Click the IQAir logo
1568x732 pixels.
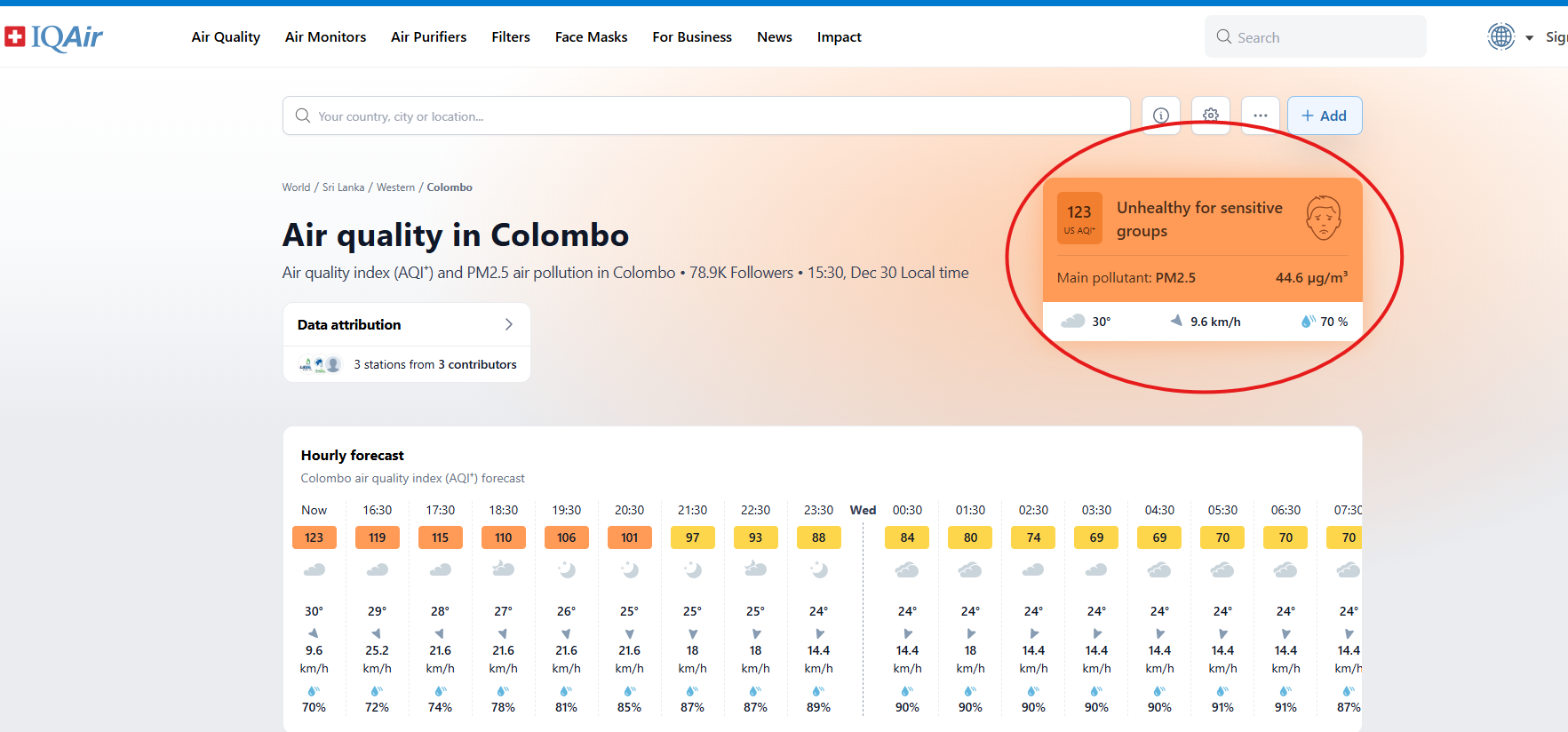[54, 37]
